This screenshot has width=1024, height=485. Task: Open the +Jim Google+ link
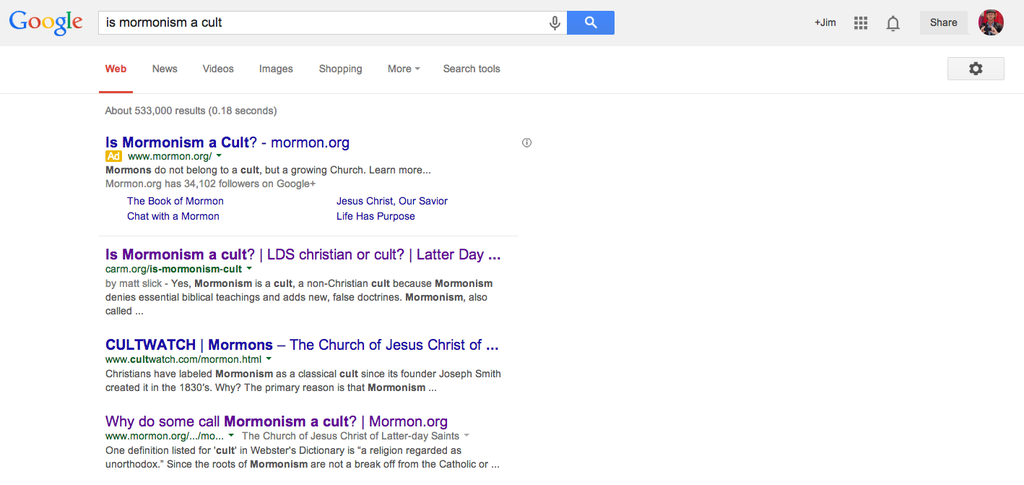tap(825, 23)
